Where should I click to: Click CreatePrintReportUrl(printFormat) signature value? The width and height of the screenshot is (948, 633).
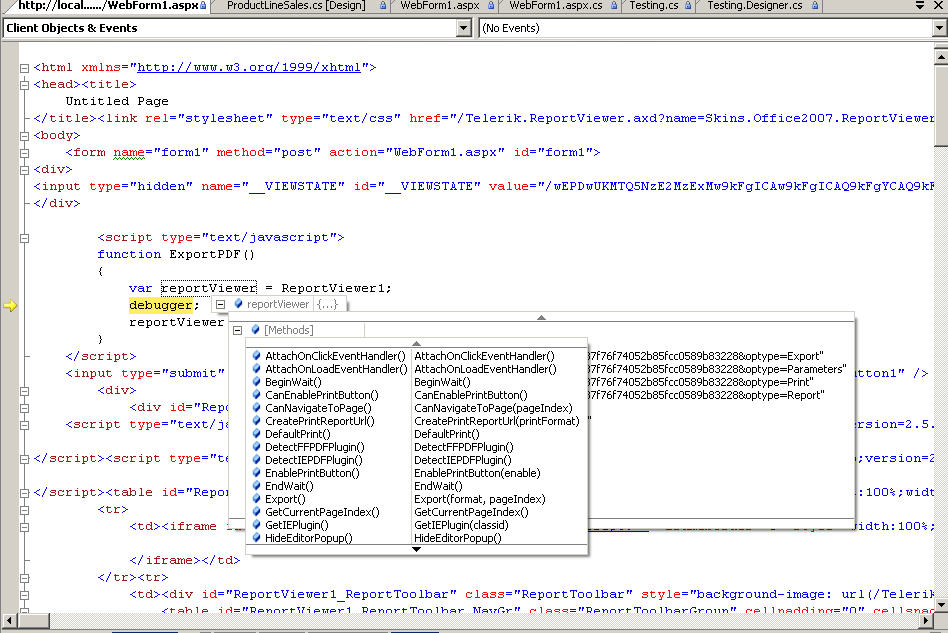(x=496, y=421)
